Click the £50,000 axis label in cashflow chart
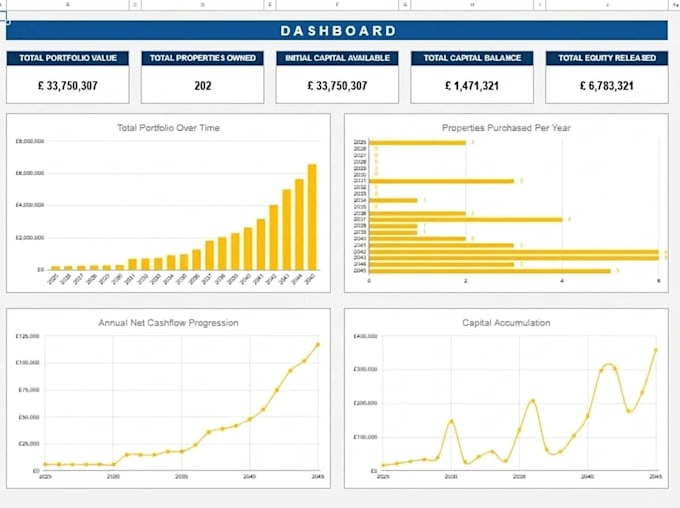The height and width of the screenshot is (508, 680). point(29,417)
